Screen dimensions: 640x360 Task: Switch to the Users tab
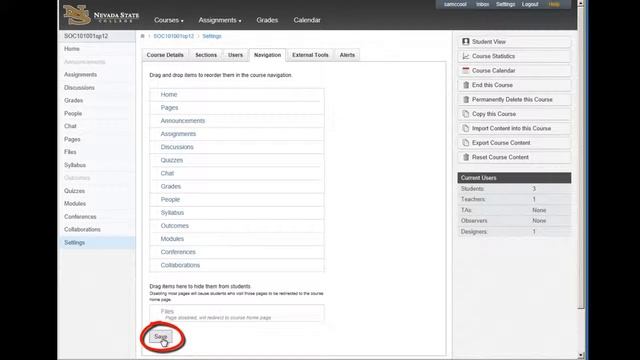pyautogui.click(x=235, y=55)
